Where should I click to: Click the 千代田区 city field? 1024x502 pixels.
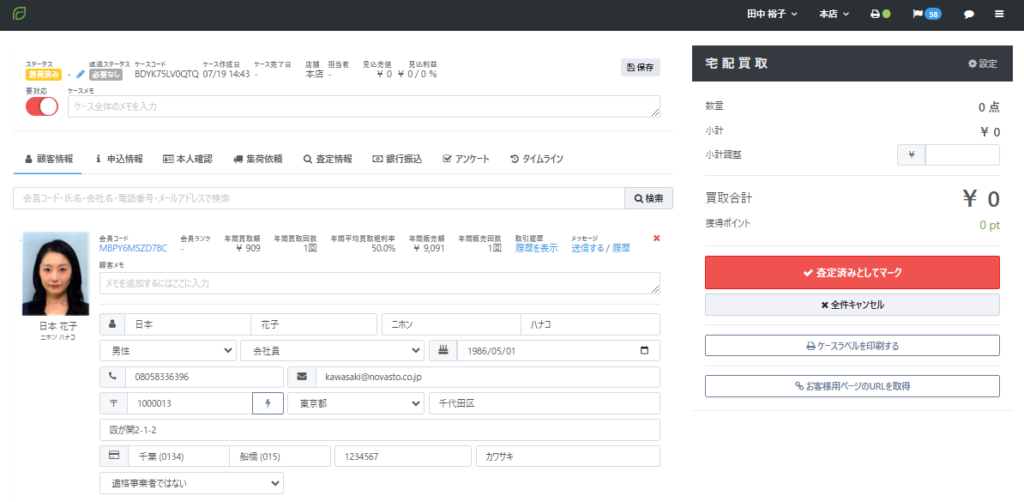click(544, 403)
